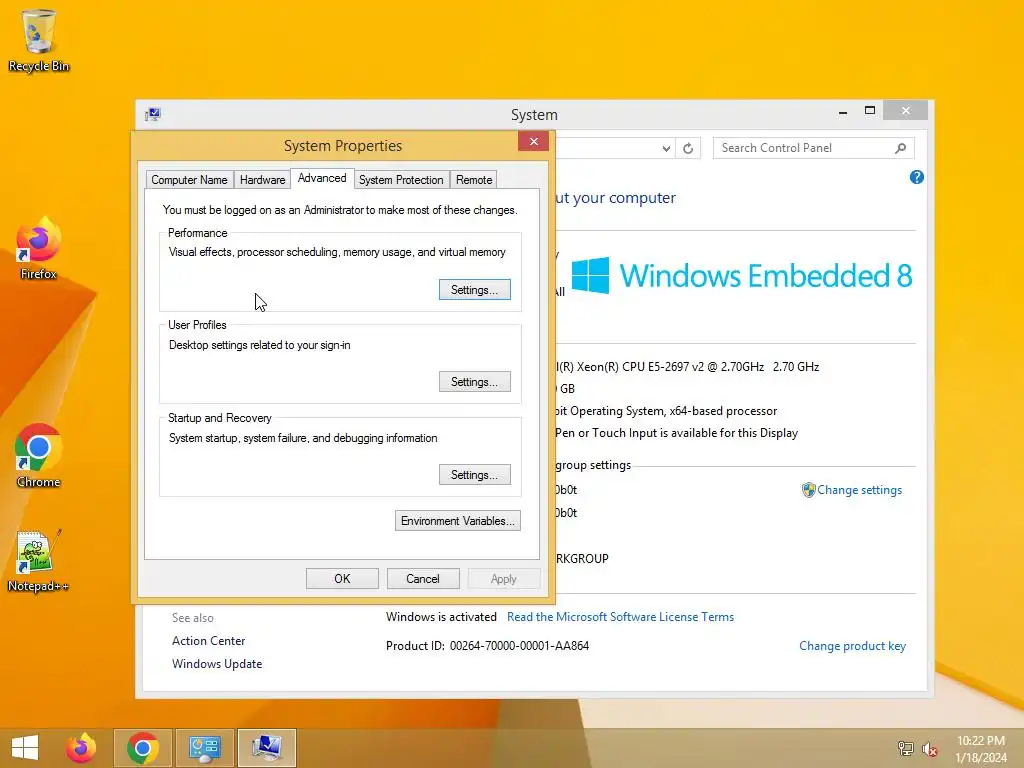Image resolution: width=1024 pixels, height=768 pixels.
Task: Click 'x64-based processor' system type text
Action: [723, 411]
